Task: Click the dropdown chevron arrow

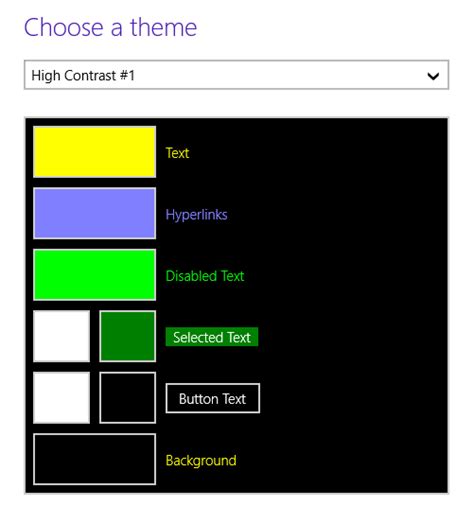Action: coord(433,76)
